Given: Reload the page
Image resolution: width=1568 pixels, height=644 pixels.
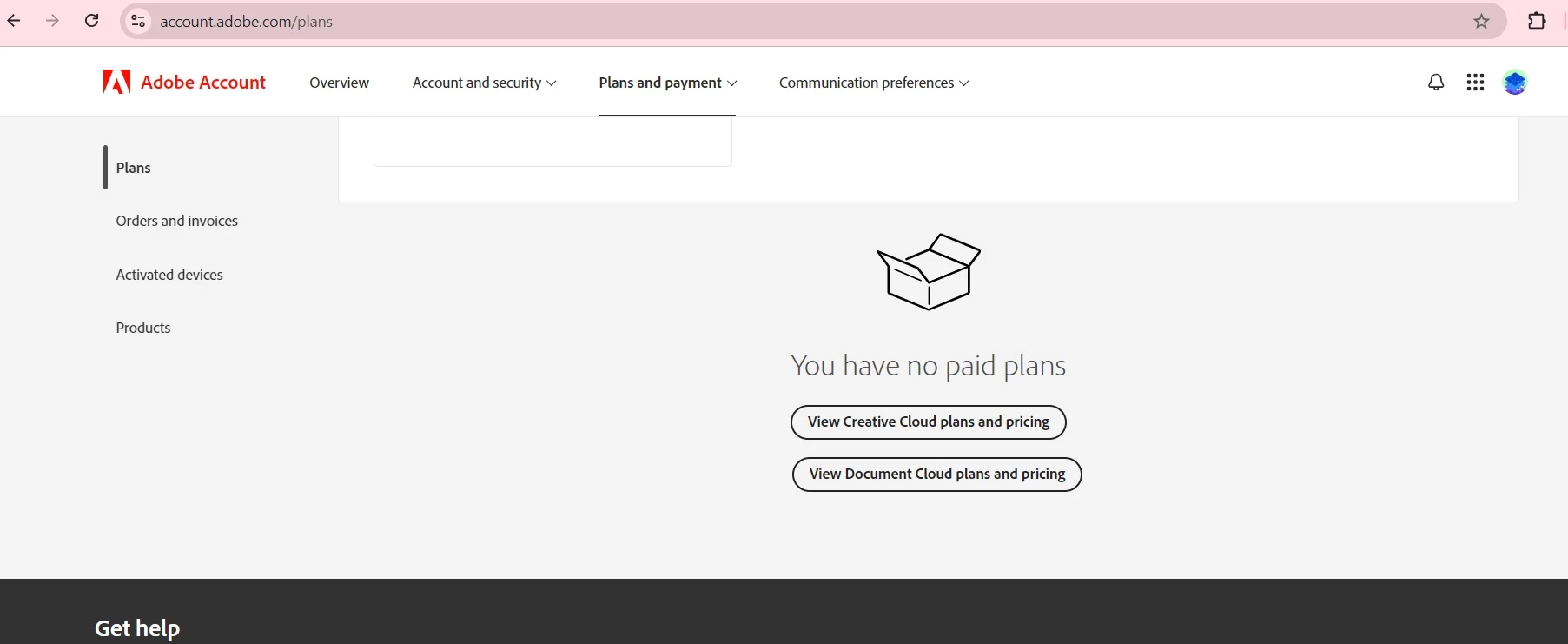Looking at the screenshot, I should (92, 21).
